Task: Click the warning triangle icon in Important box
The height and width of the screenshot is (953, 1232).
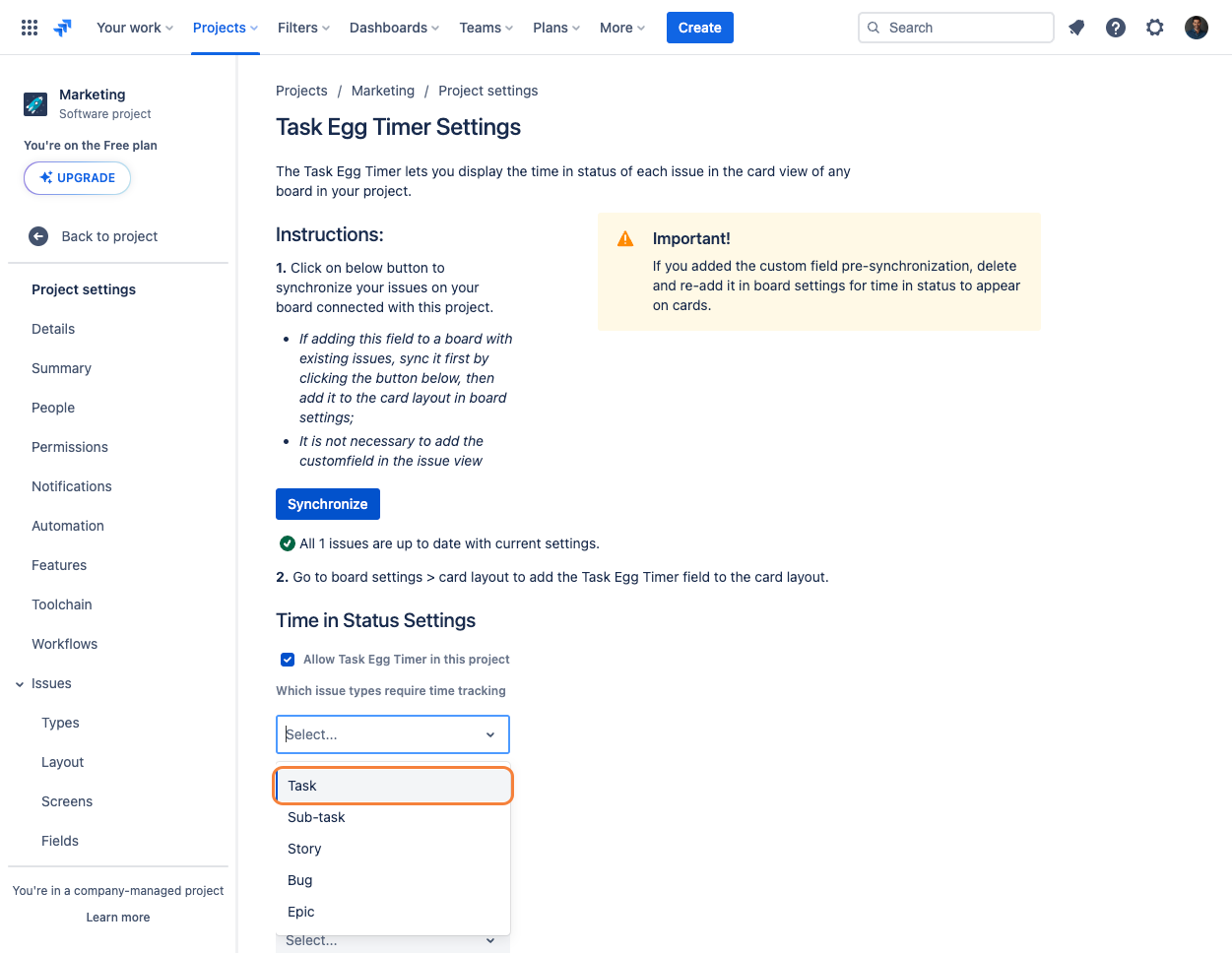Action: (x=625, y=238)
